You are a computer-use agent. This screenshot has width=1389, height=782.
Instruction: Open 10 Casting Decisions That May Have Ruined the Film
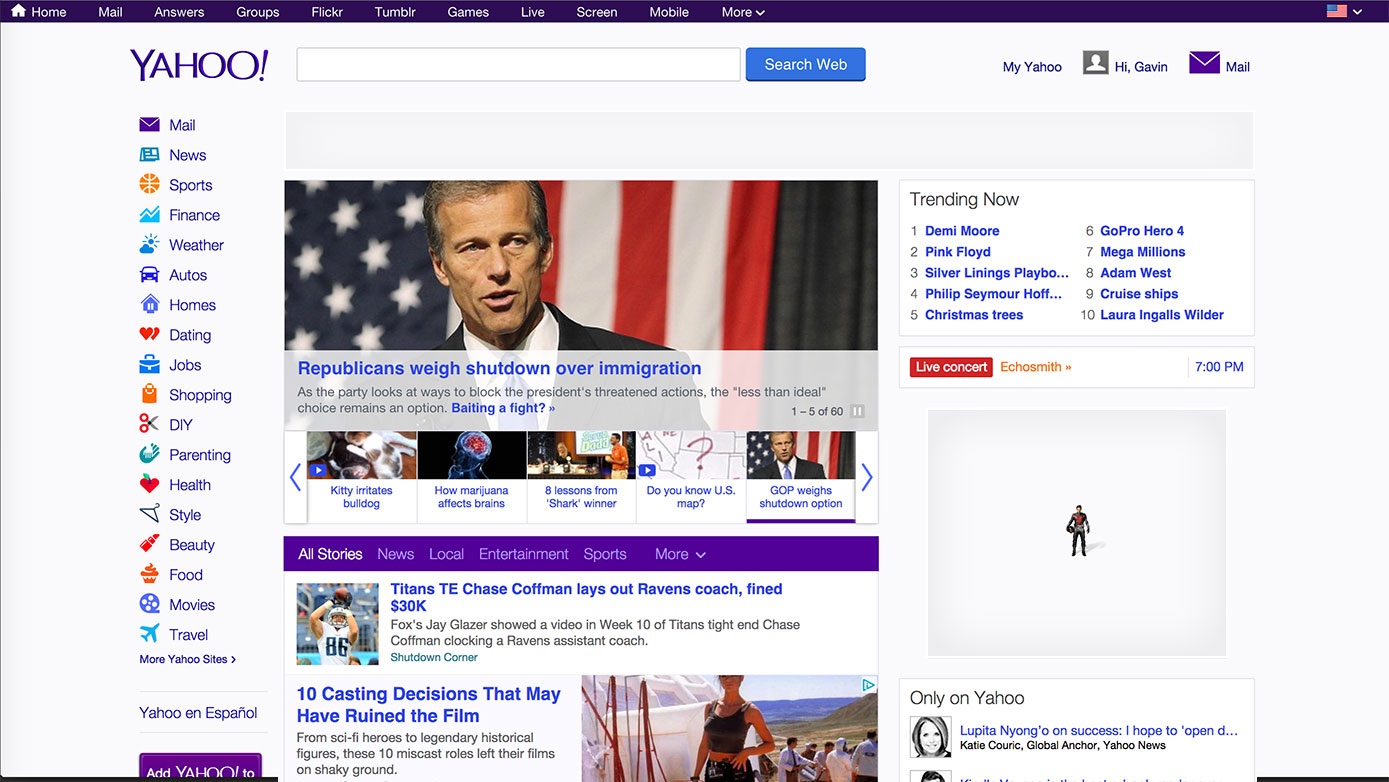point(428,705)
